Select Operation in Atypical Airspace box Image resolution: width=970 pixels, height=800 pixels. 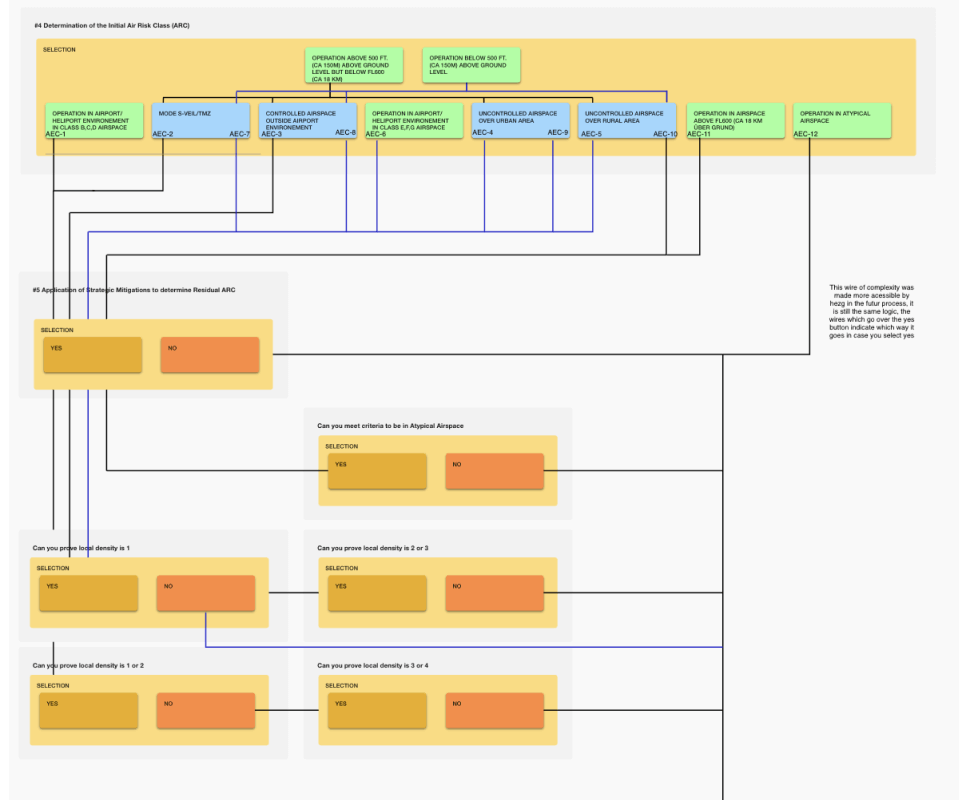pos(842,121)
